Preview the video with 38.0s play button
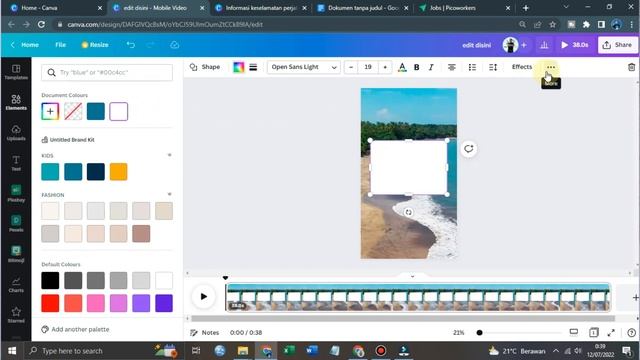Viewport: 640px width, 360px height. click(x=574, y=45)
